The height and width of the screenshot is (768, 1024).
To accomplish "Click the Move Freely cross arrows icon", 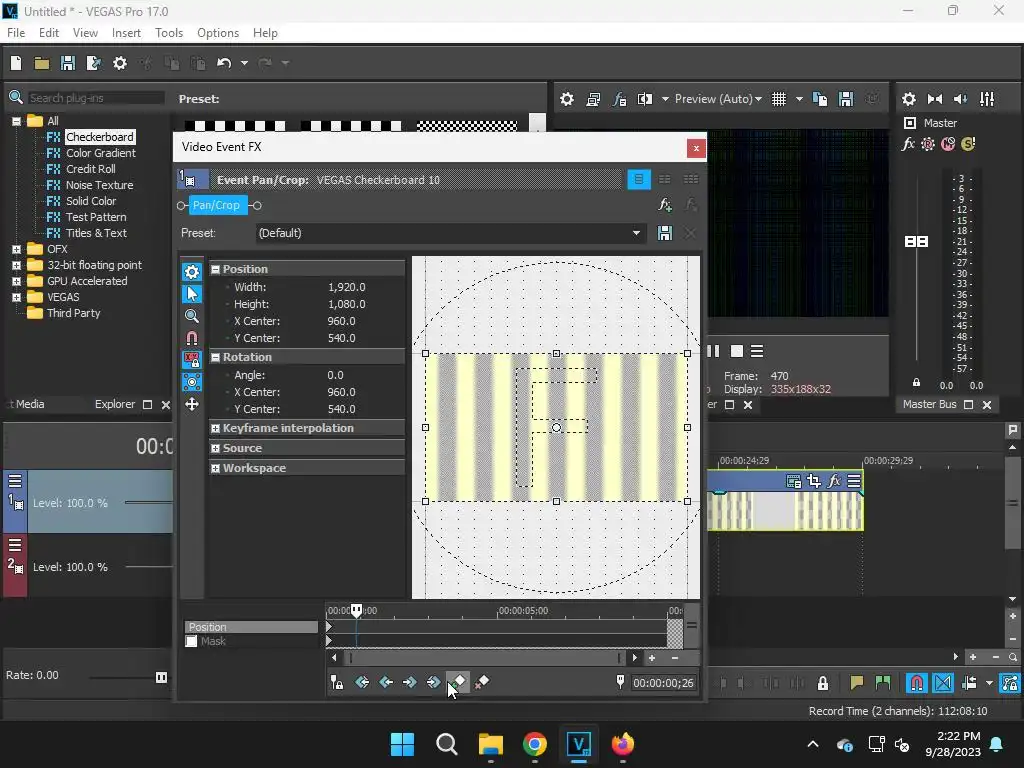I will 191,404.
